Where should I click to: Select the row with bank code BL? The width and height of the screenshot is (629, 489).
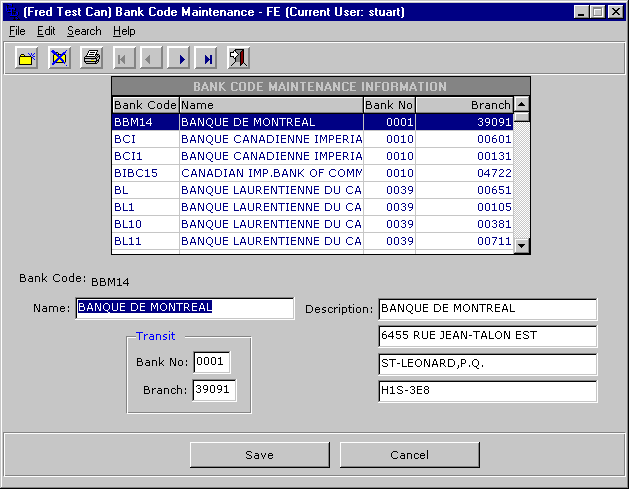[x=312, y=190]
